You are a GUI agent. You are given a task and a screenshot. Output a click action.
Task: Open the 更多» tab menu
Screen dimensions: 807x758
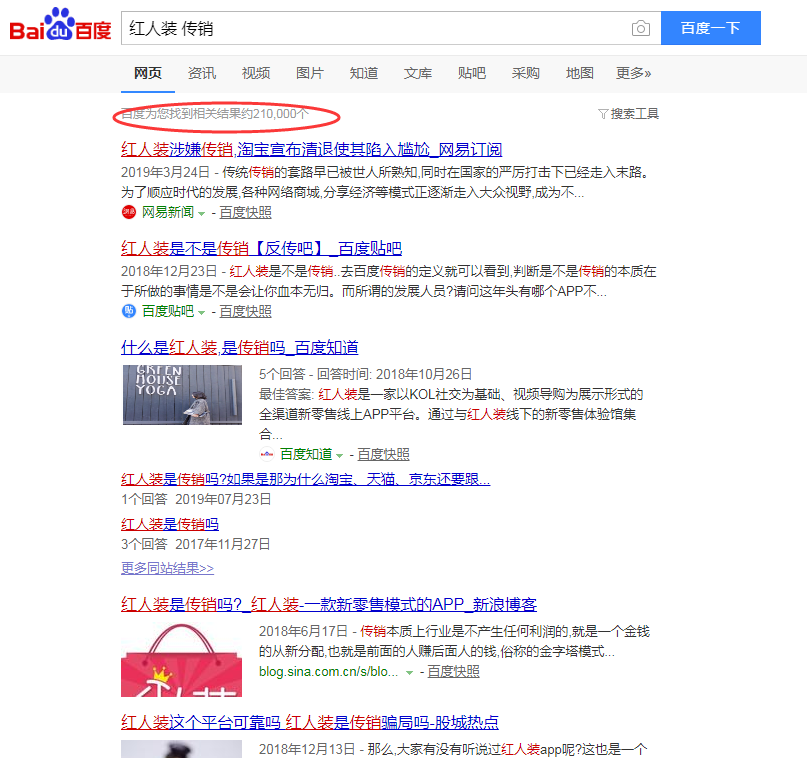click(x=634, y=73)
